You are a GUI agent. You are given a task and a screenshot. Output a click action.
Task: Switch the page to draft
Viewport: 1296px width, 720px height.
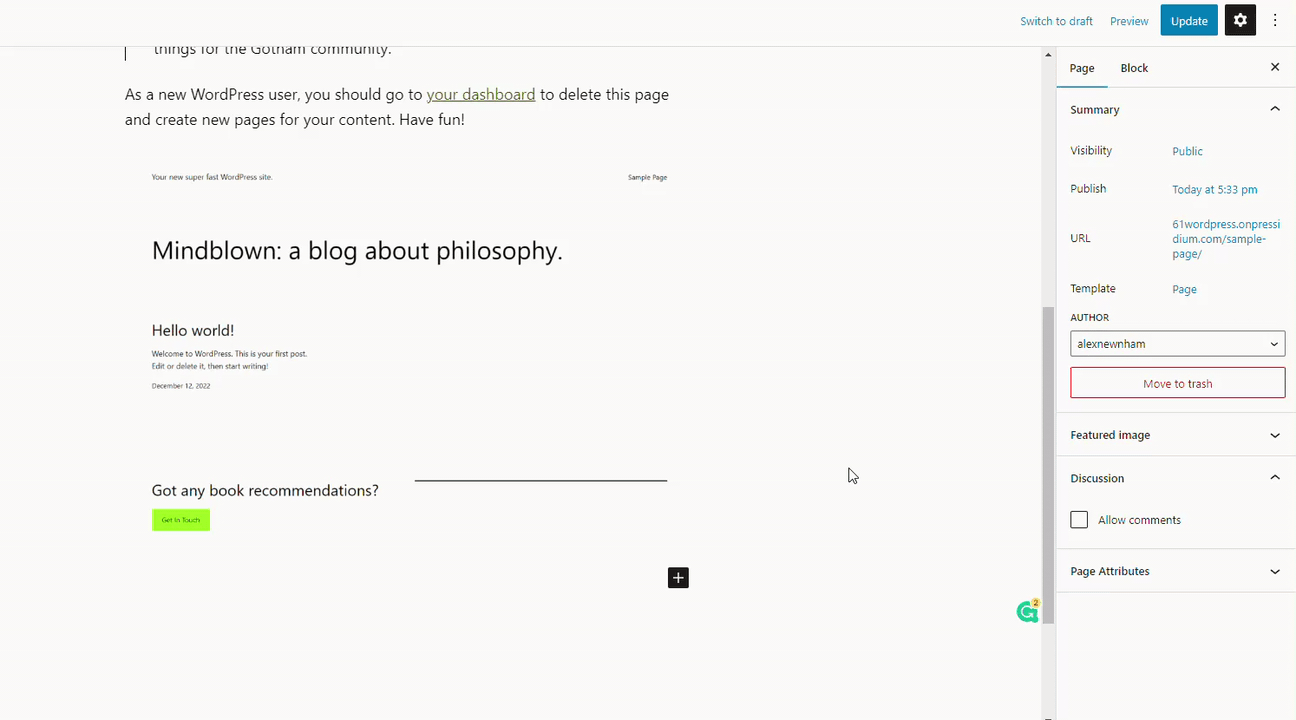[x=1056, y=21]
